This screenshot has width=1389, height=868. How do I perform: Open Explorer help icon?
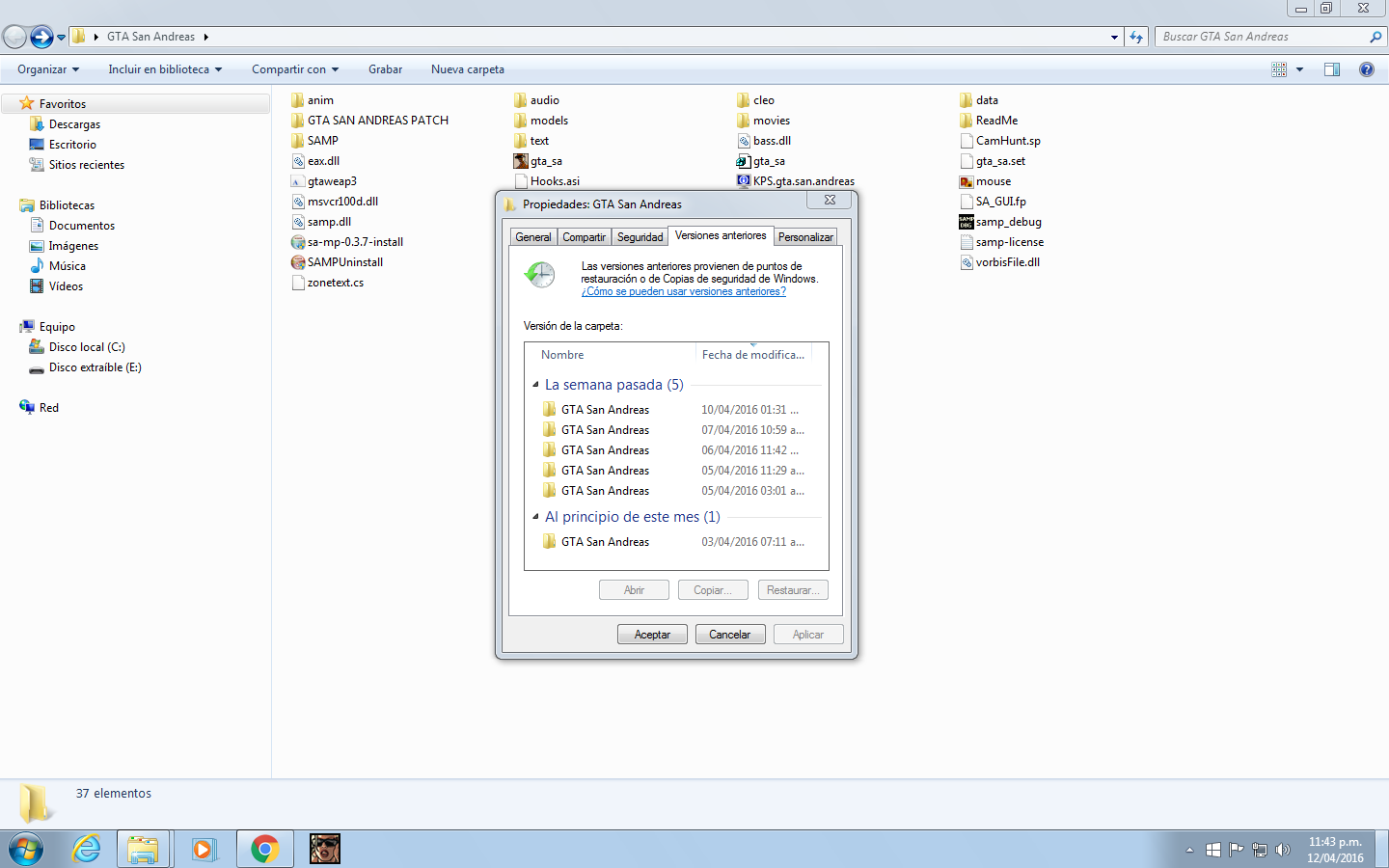(1367, 69)
